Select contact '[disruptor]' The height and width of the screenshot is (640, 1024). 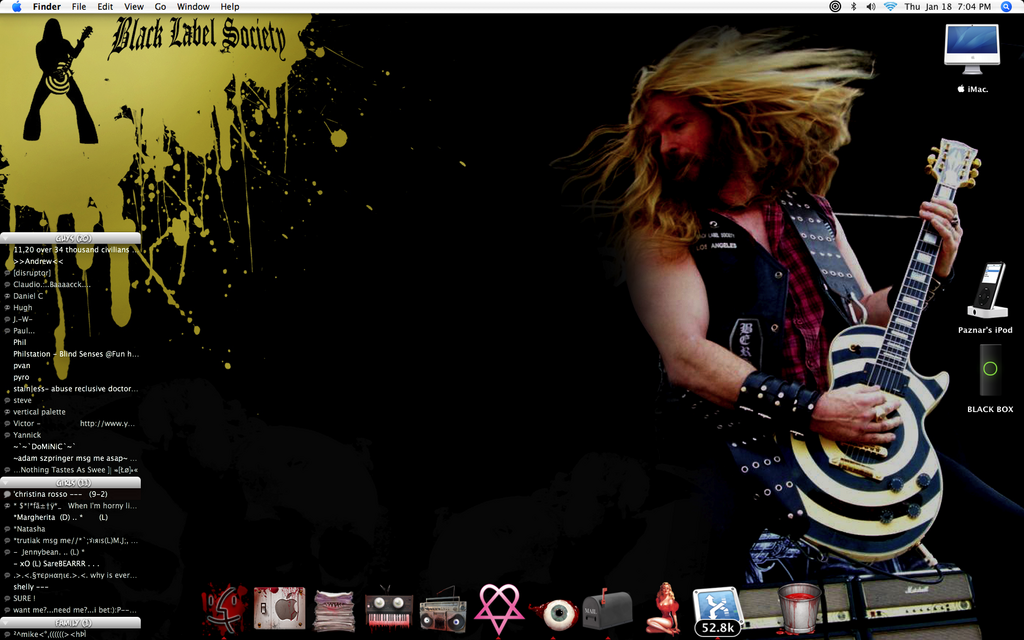tap(71, 273)
